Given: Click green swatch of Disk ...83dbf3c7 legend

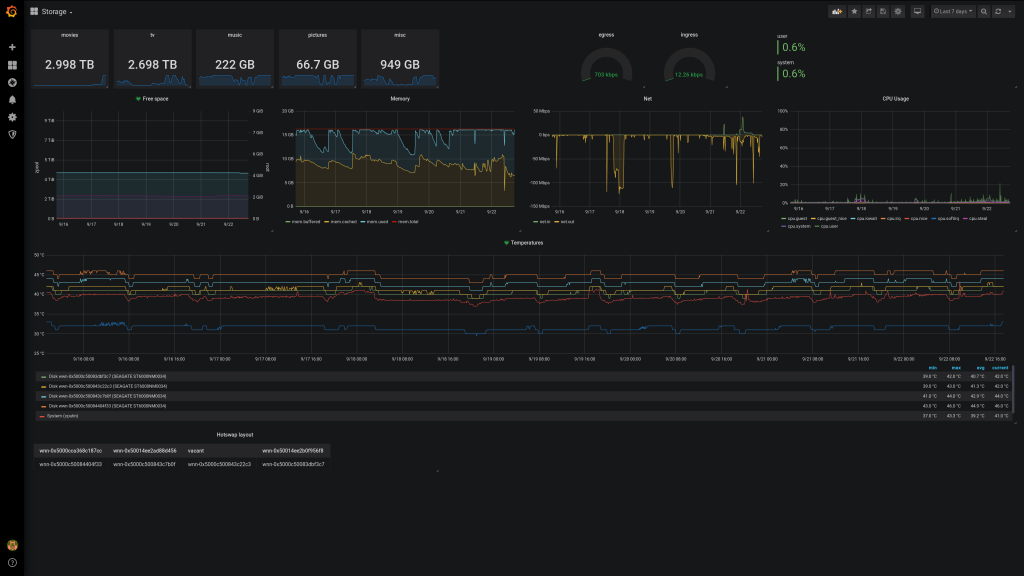Looking at the screenshot, I should tap(43, 377).
